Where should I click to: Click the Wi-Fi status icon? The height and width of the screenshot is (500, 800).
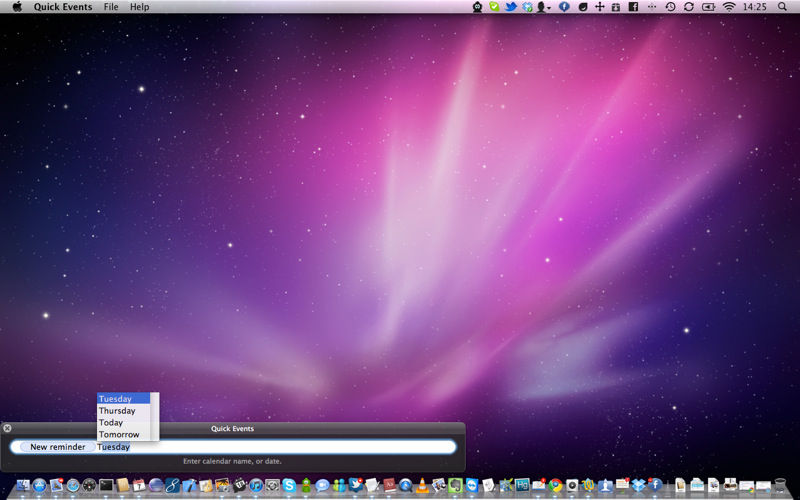pyautogui.click(x=729, y=7)
